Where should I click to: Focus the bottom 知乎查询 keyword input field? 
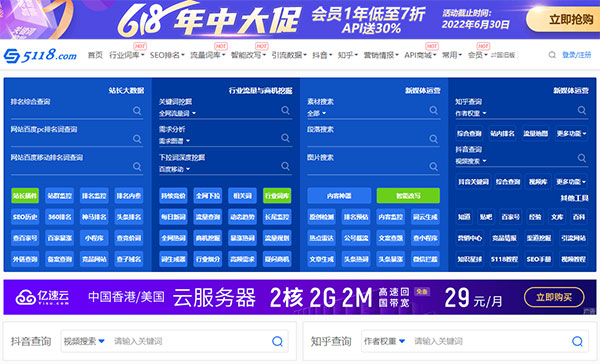click(x=490, y=341)
